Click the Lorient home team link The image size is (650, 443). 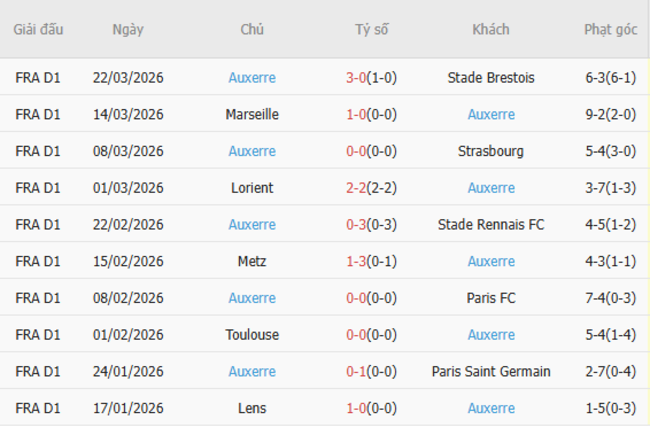tap(252, 188)
